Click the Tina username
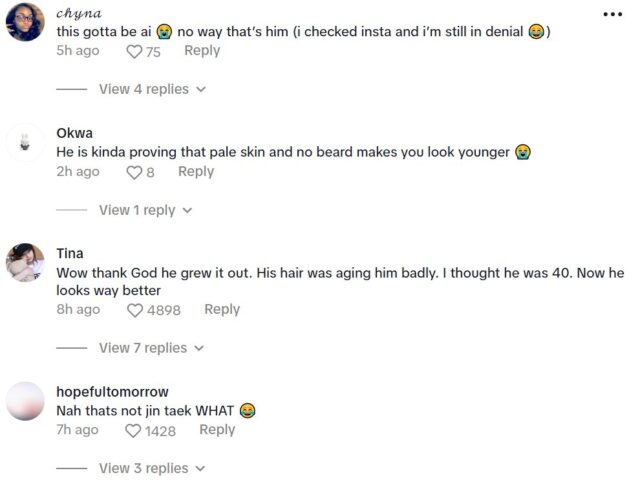The image size is (640, 484). (x=70, y=253)
